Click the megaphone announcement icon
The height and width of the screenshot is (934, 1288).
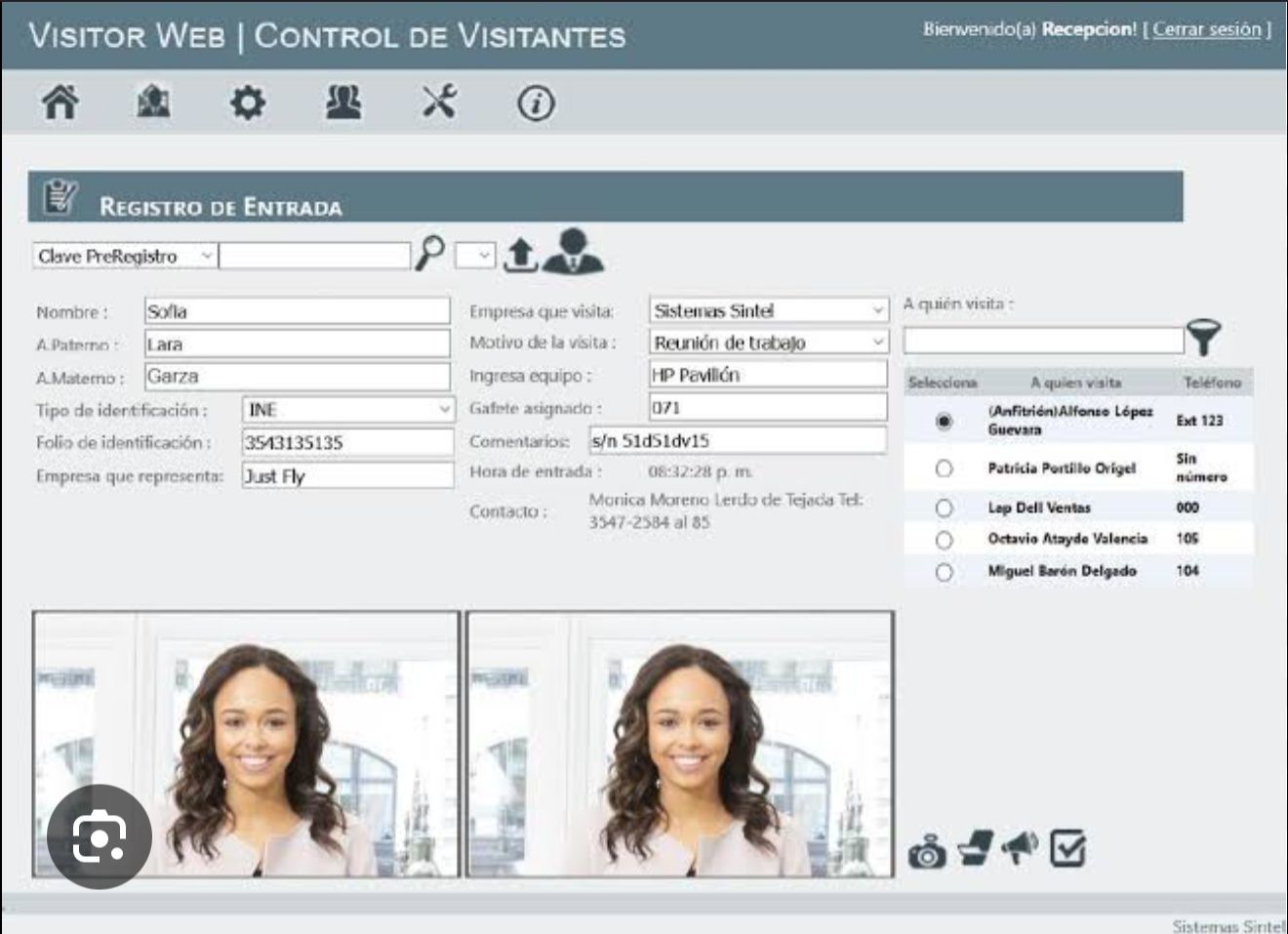[x=1020, y=847]
